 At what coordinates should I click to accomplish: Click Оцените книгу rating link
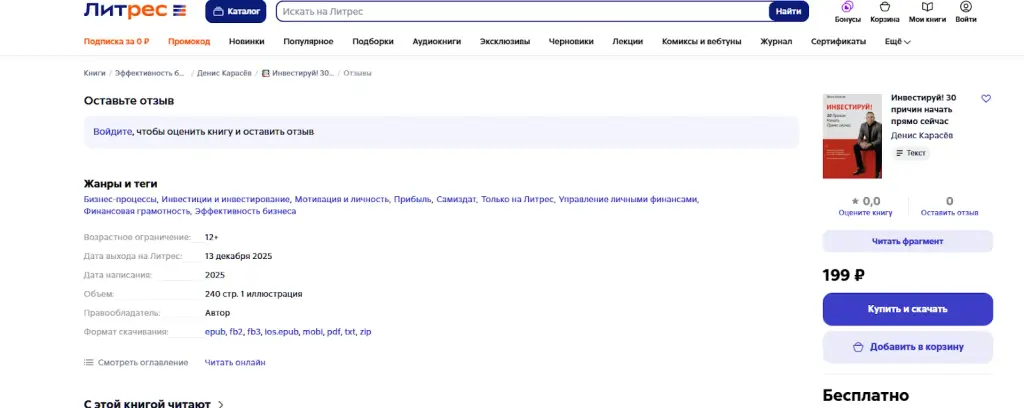coord(865,212)
